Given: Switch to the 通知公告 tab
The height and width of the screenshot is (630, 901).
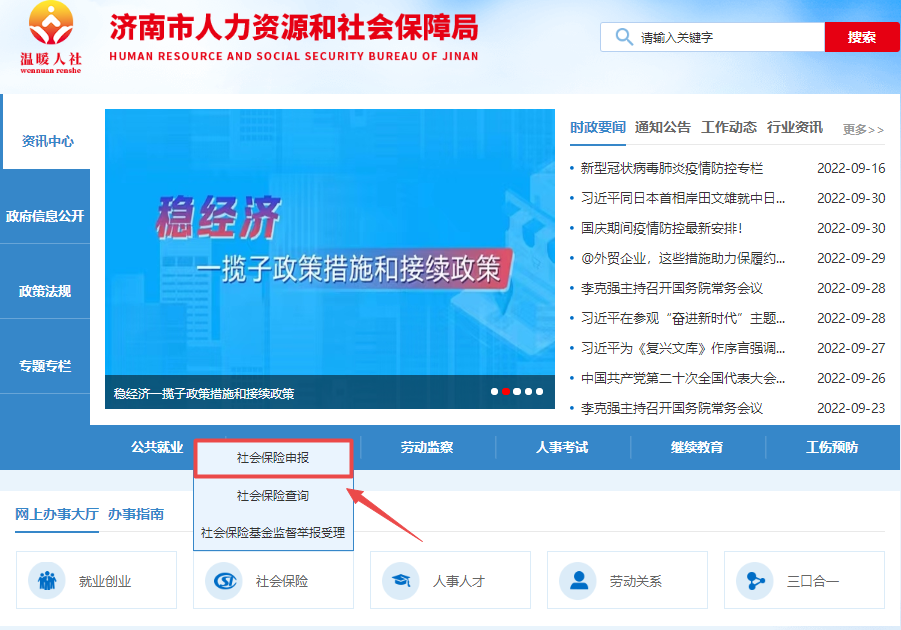Looking at the screenshot, I should click(x=662, y=128).
